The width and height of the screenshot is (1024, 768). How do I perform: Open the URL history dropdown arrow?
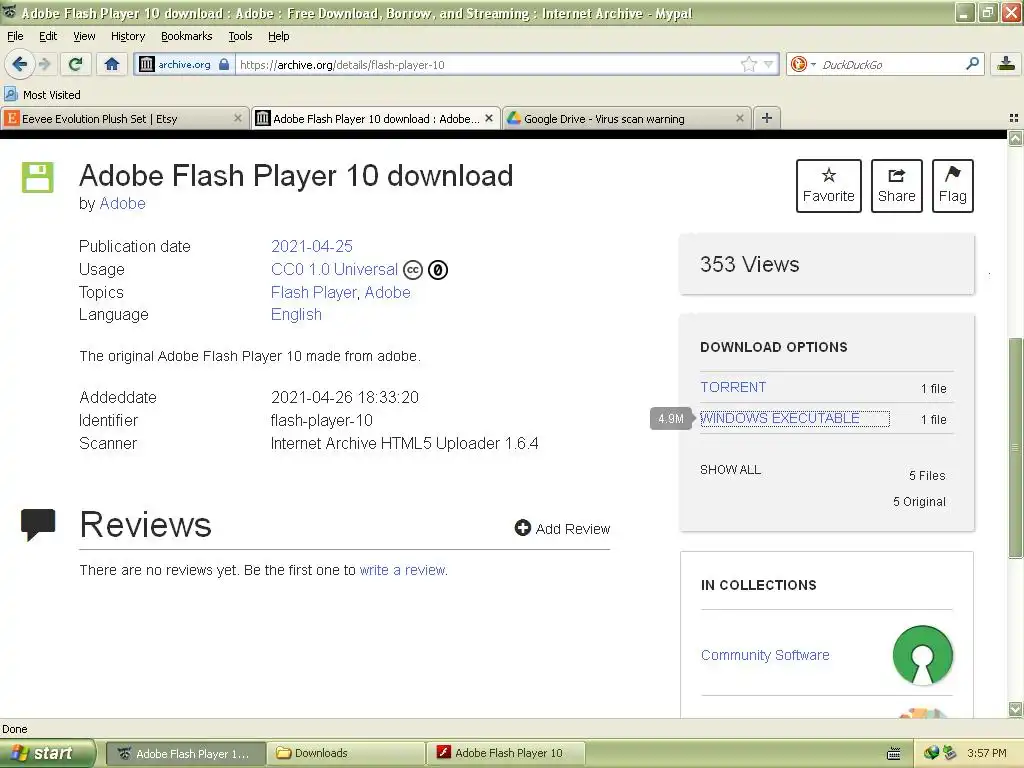point(769,64)
